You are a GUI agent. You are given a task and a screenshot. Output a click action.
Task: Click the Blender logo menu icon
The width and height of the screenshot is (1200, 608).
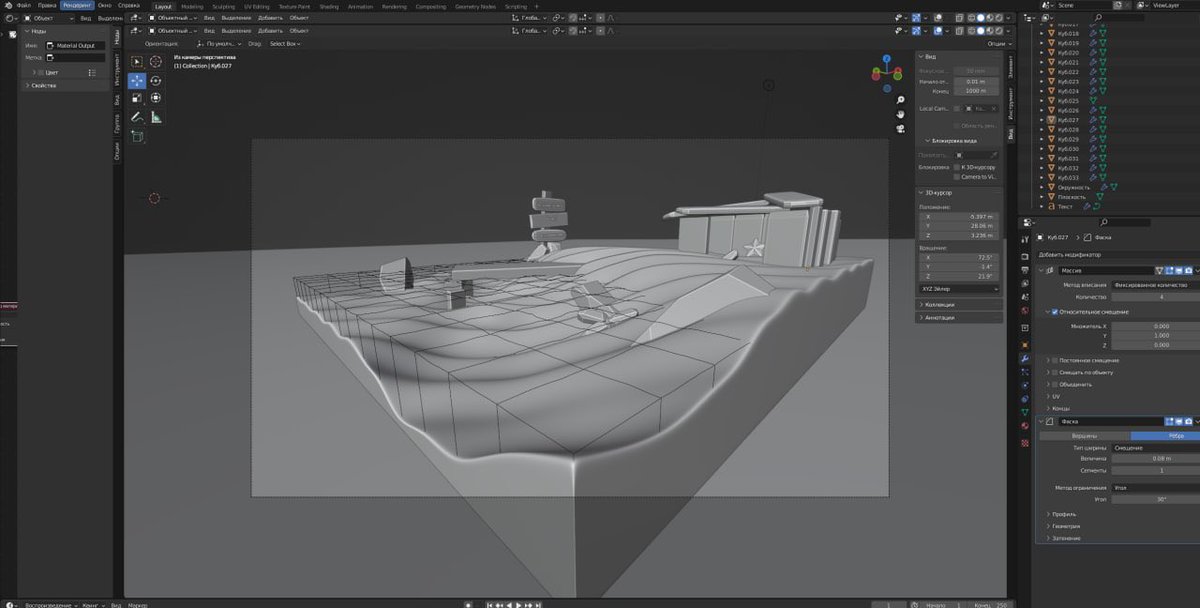coord(7,5)
